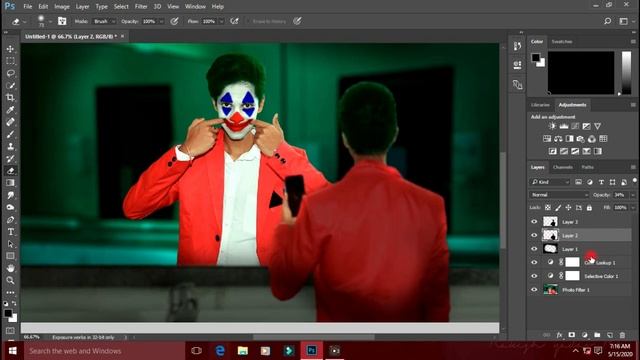
Task: Select the Hand tool
Action: pos(11,268)
